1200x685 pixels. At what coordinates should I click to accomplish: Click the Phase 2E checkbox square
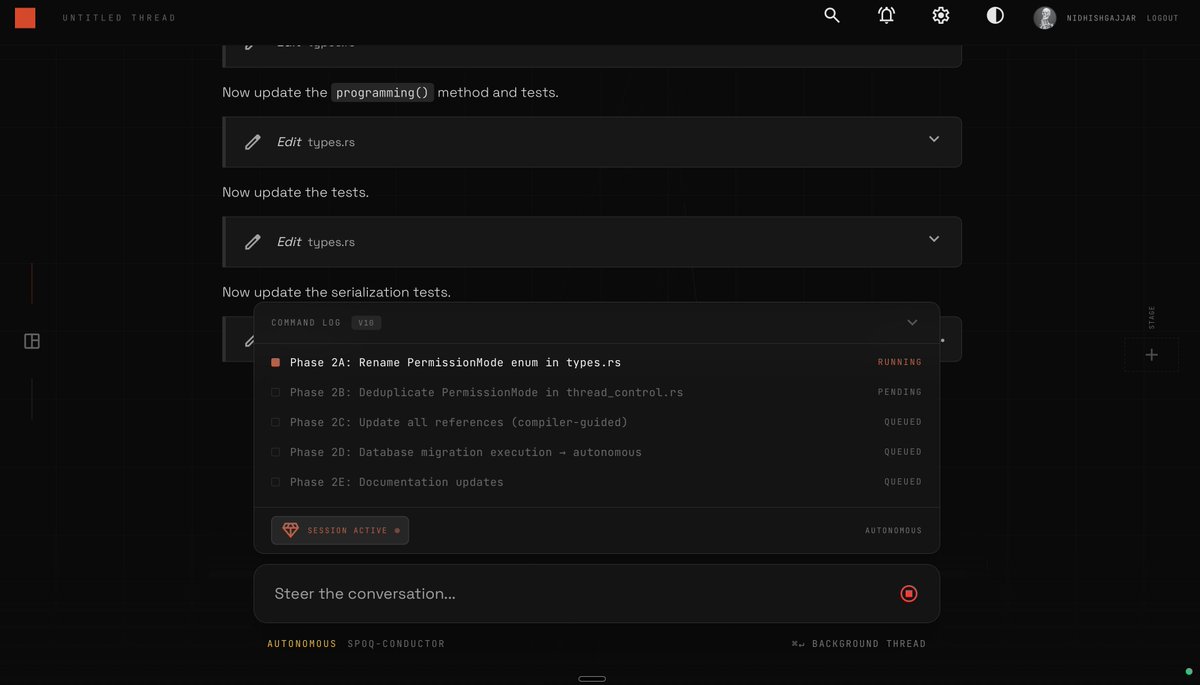(x=275, y=482)
